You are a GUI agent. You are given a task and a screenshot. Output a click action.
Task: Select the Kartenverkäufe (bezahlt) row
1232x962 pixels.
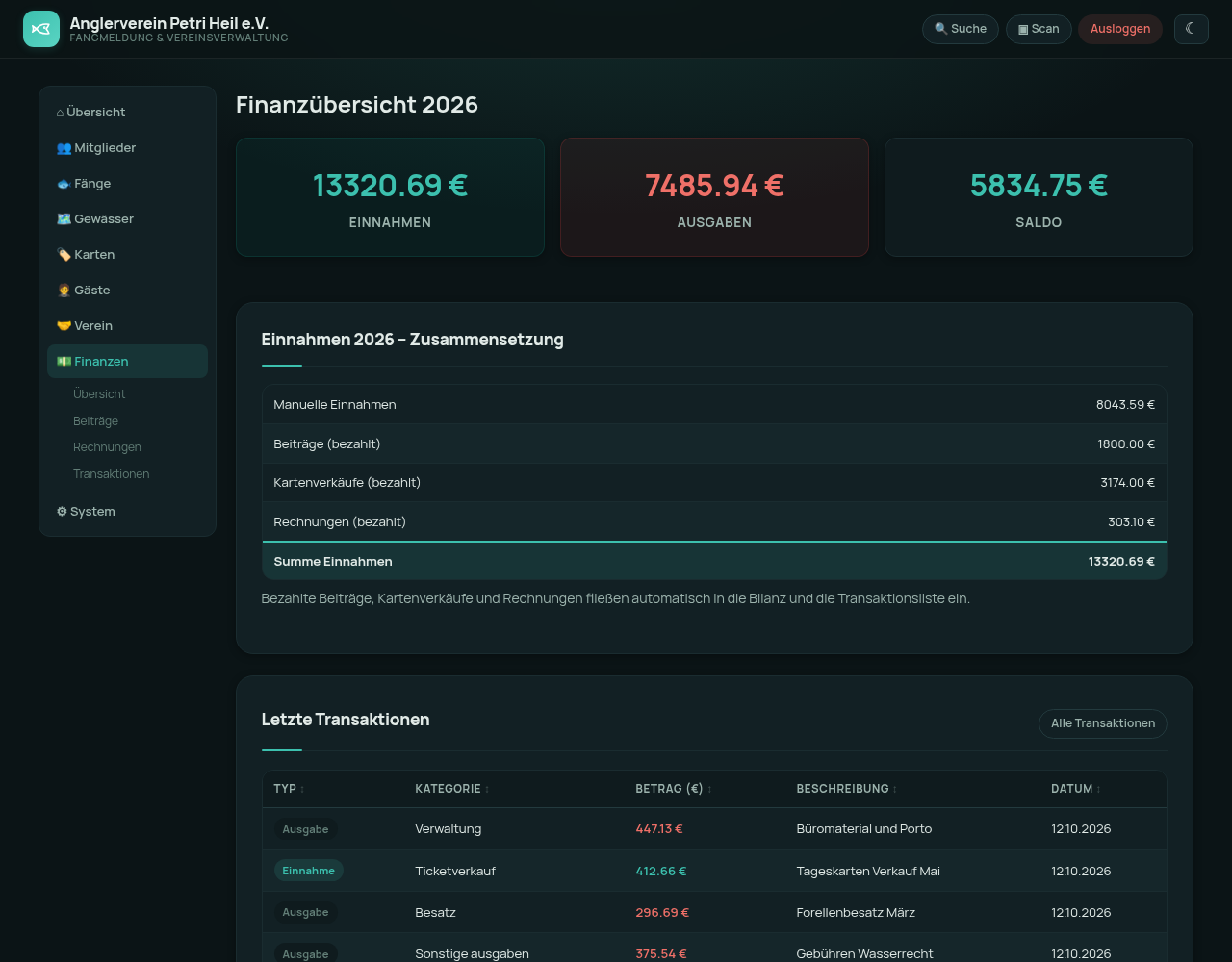[x=714, y=483]
